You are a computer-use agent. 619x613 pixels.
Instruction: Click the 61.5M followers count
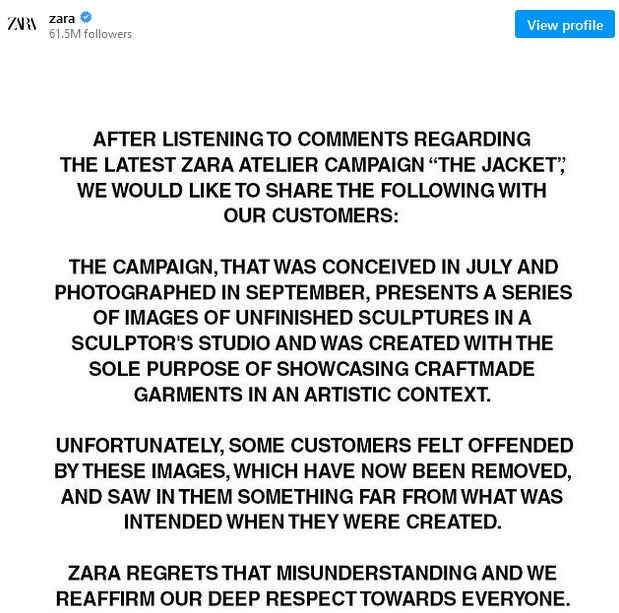(90, 34)
